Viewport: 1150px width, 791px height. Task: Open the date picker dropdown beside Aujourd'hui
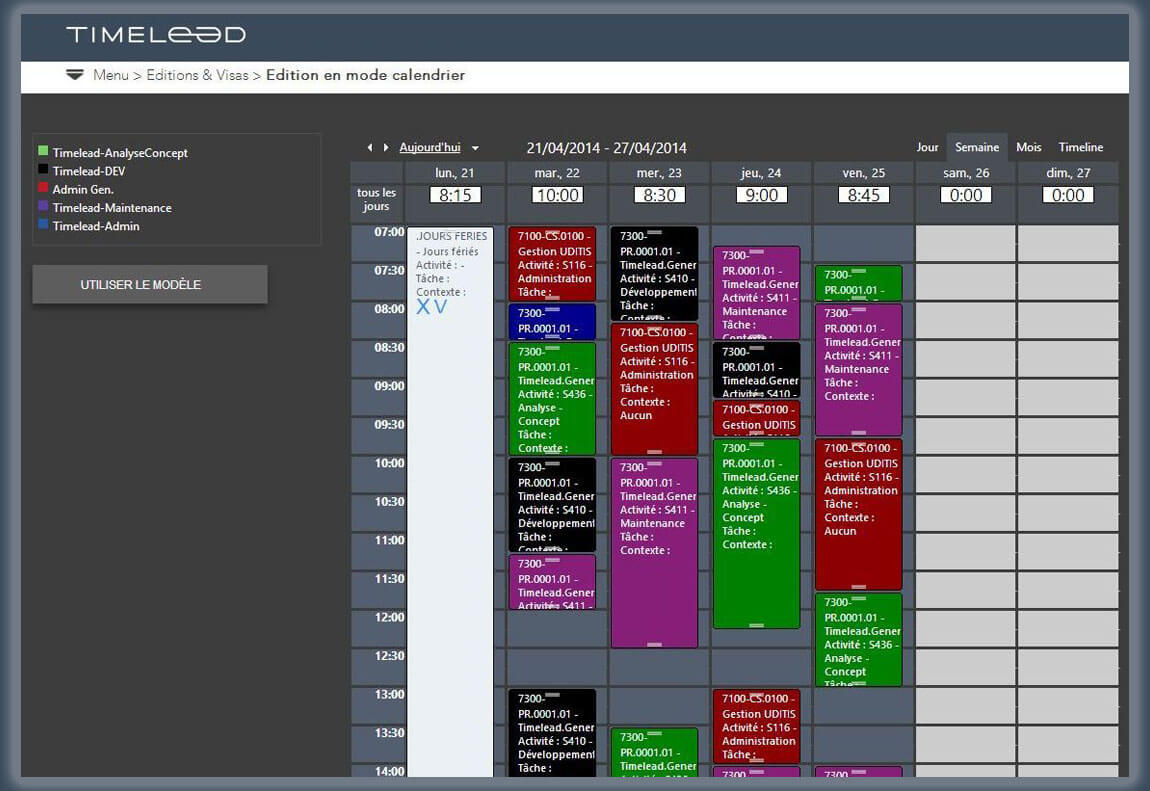[475, 148]
